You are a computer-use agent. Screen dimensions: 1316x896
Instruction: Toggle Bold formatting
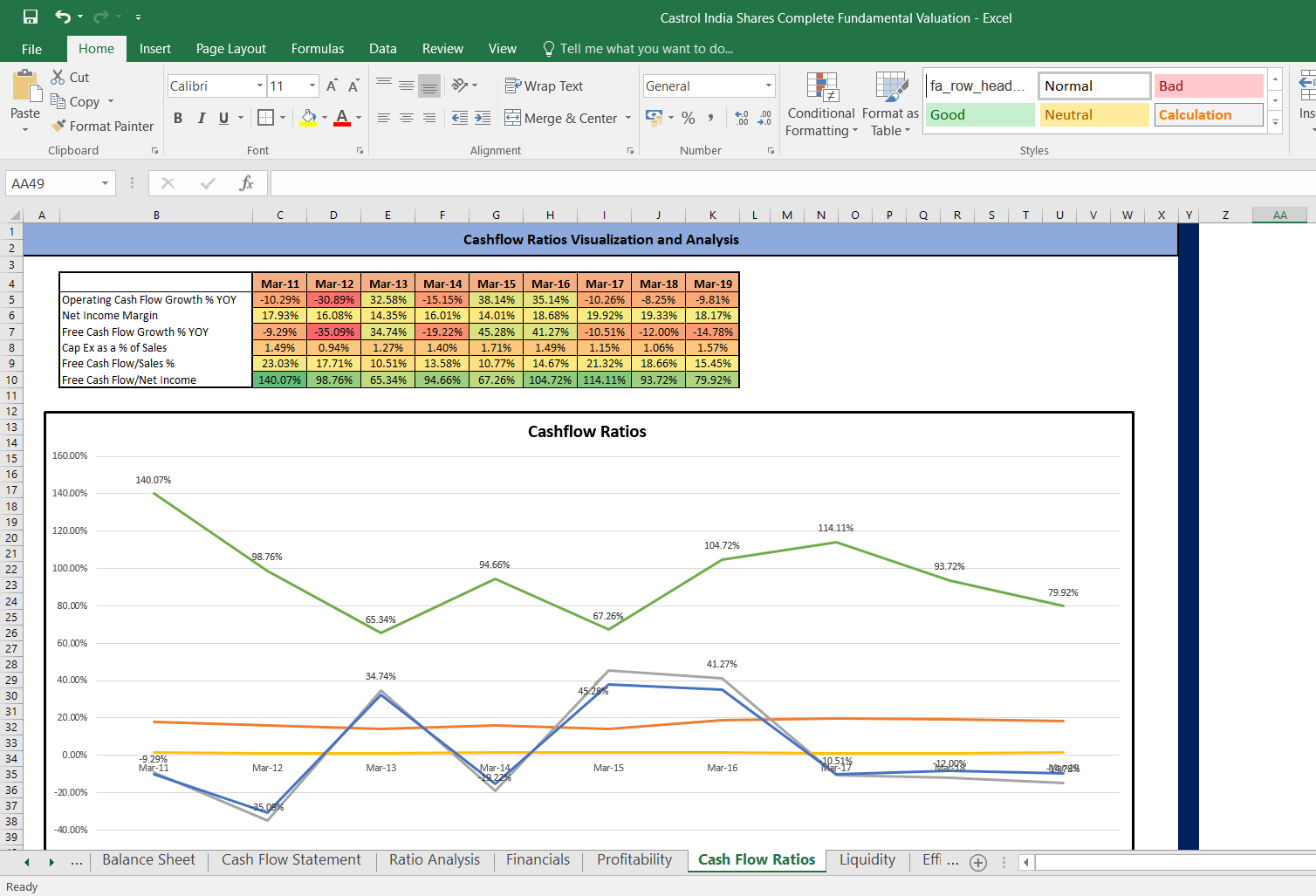tap(178, 118)
